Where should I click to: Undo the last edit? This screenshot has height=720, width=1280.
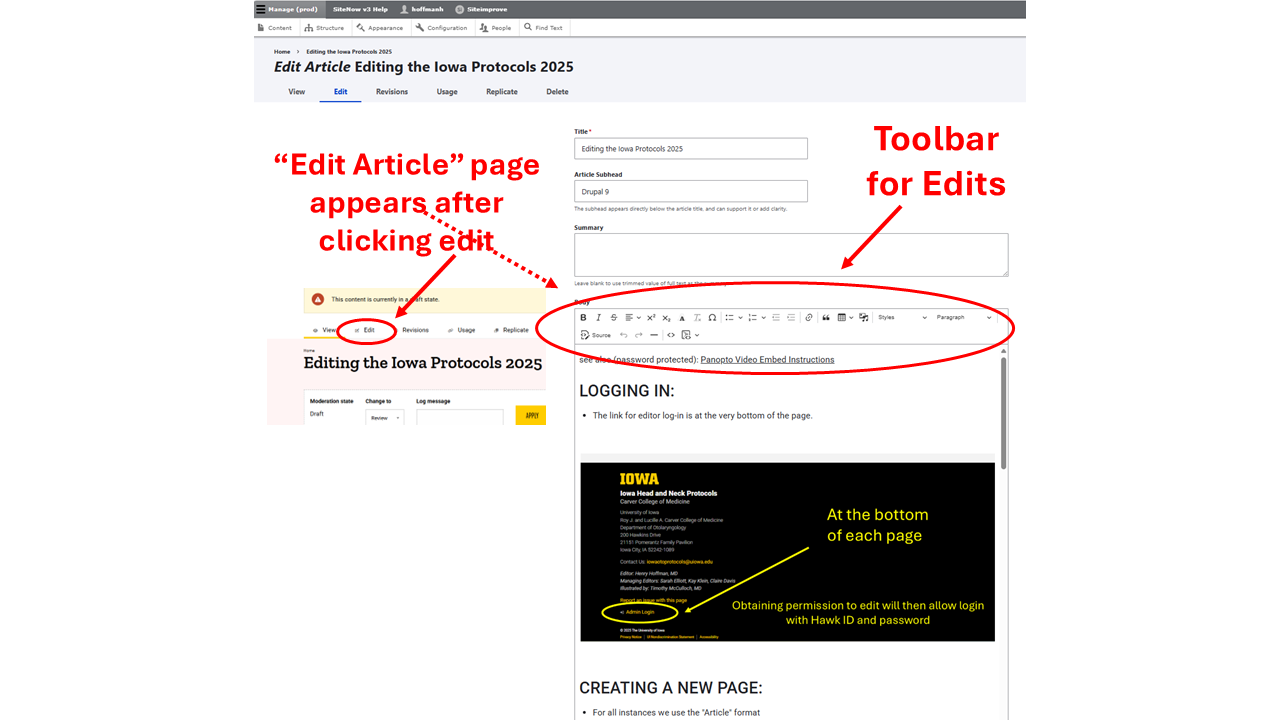(623, 335)
